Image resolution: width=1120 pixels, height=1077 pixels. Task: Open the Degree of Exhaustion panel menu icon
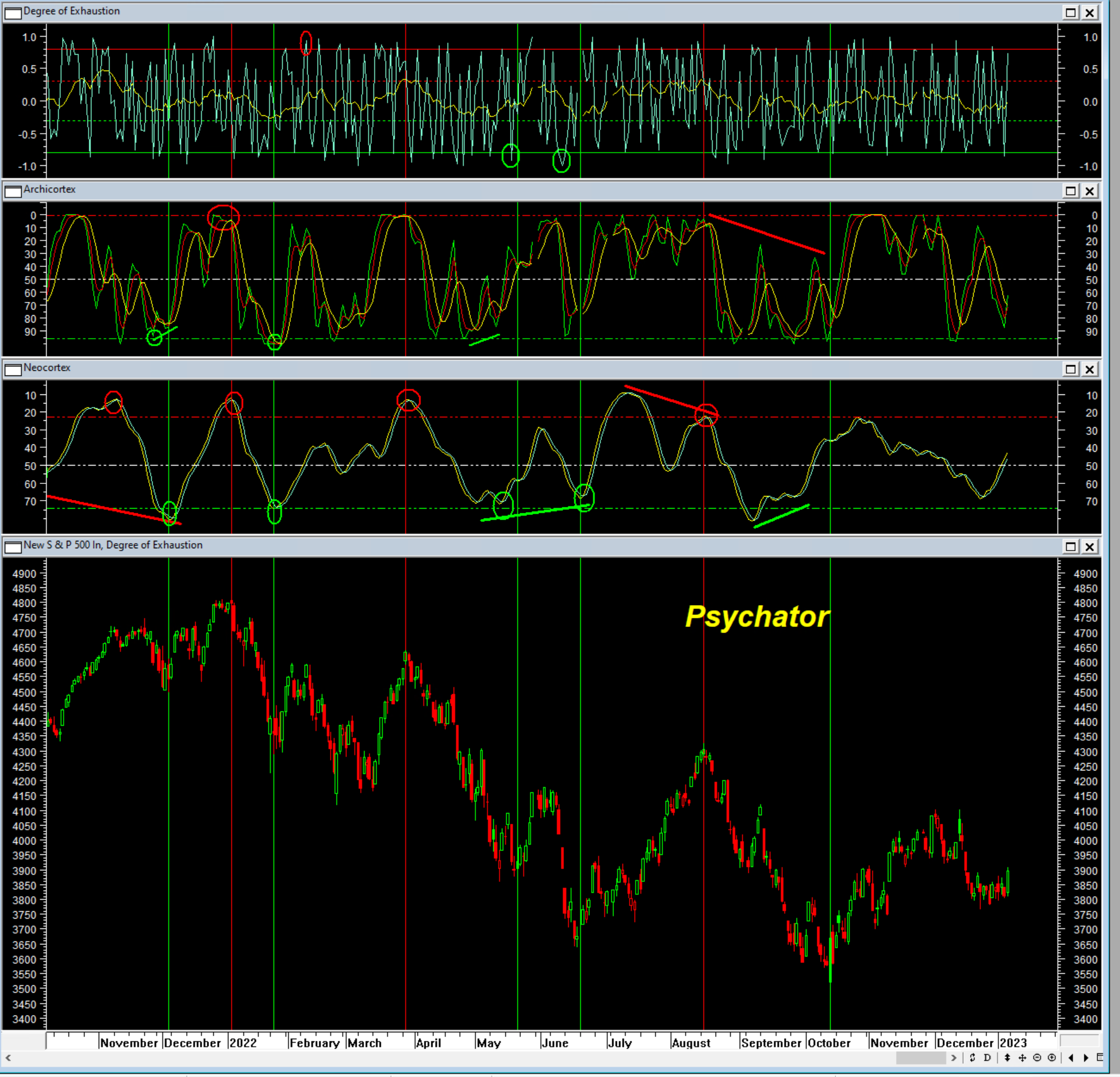tap(13, 13)
